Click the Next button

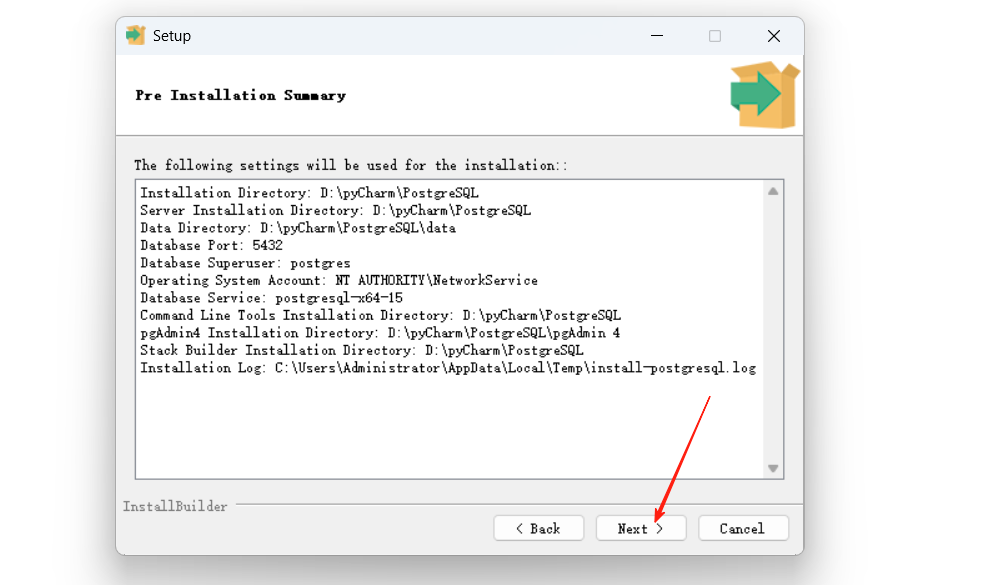641,528
